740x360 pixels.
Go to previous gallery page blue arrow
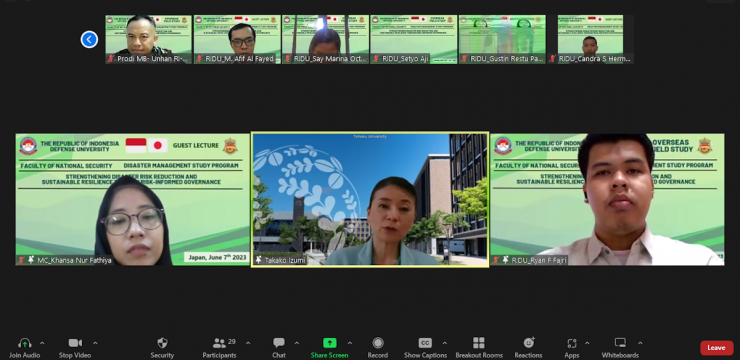click(89, 40)
